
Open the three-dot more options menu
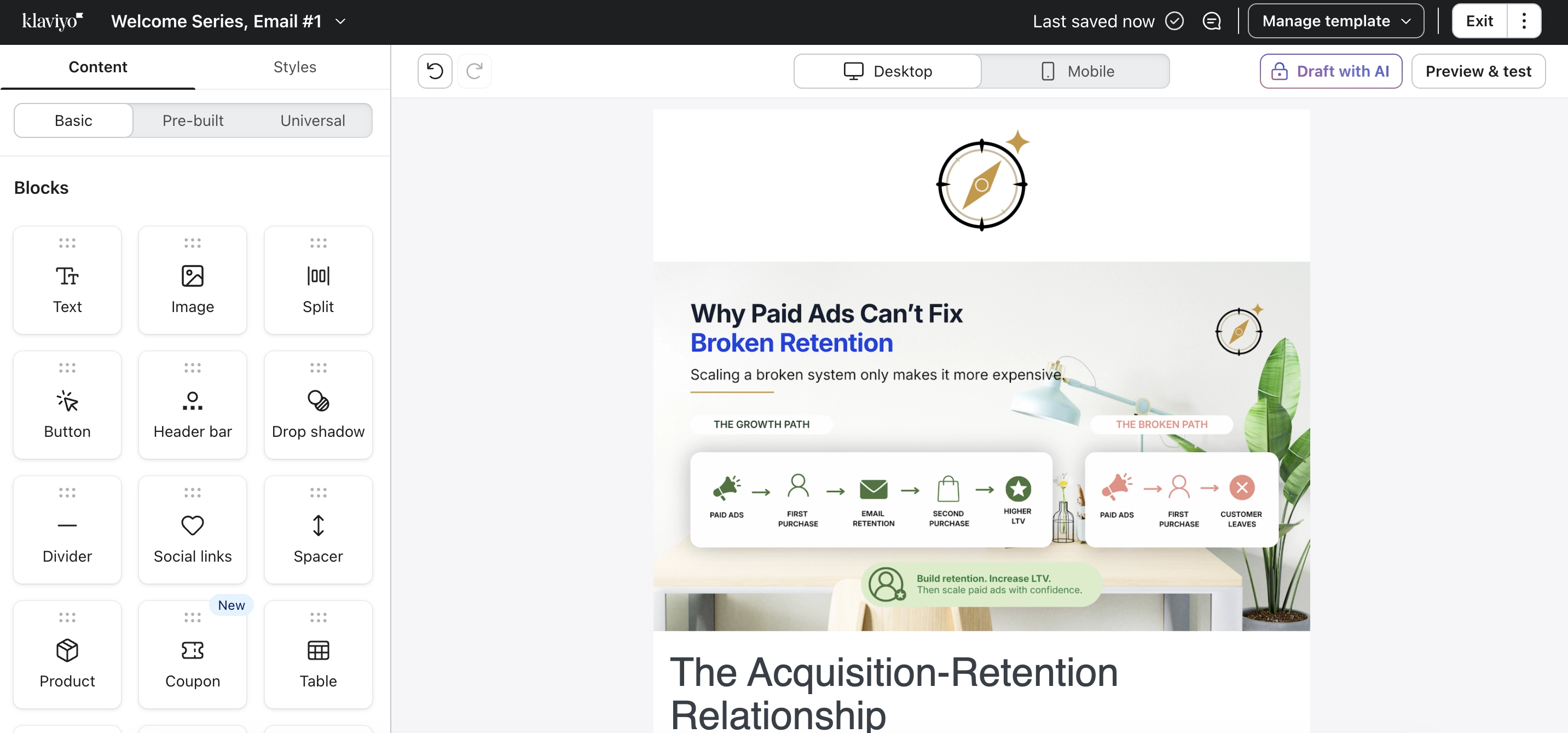click(x=1524, y=21)
